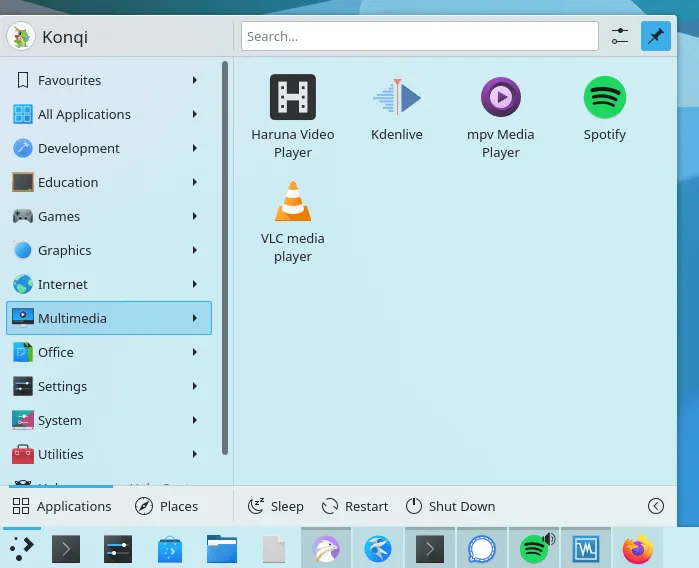Click the category list scrollbar
The height and width of the screenshot is (568, 699).
click(225, 260)
